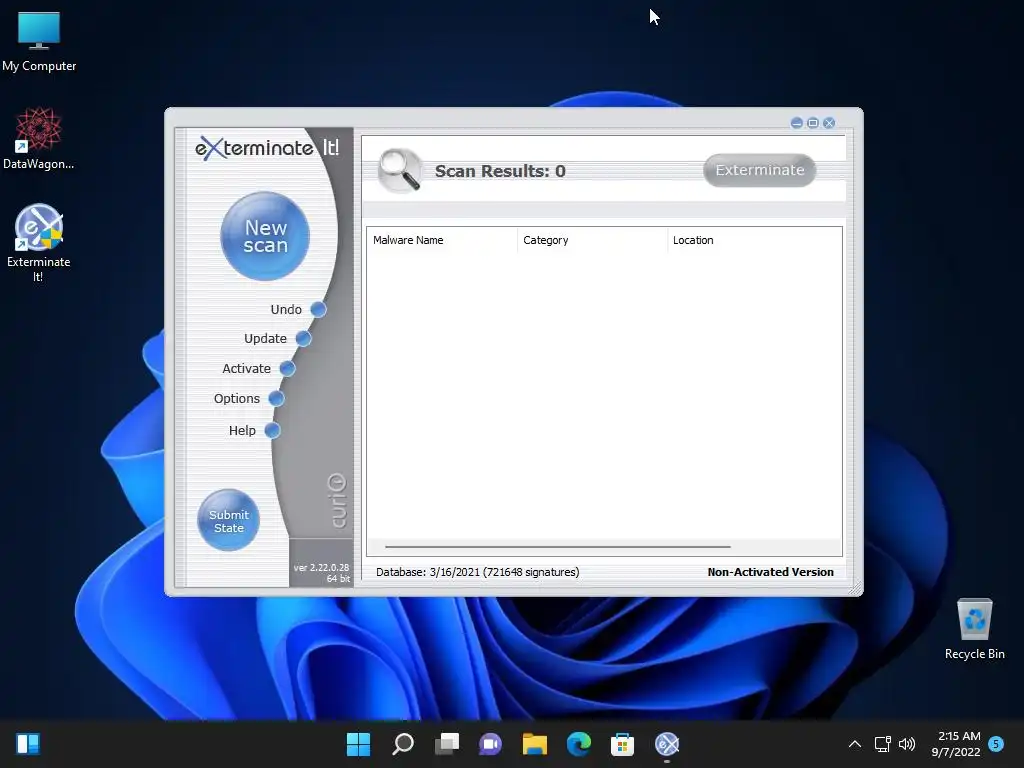The width and height of the screenshot is (1024, 768).
Task: Click the curio vendor logo
Action: [337, 501]
